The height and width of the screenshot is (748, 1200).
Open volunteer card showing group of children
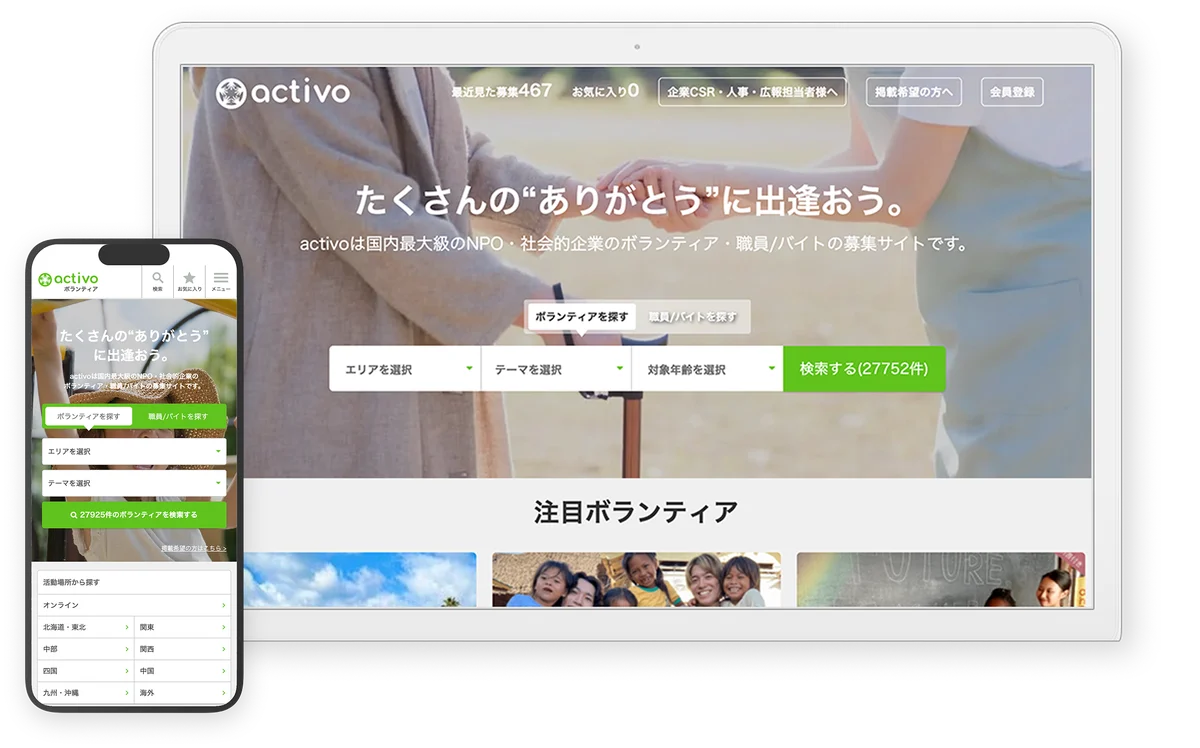[x=636, y=580]
